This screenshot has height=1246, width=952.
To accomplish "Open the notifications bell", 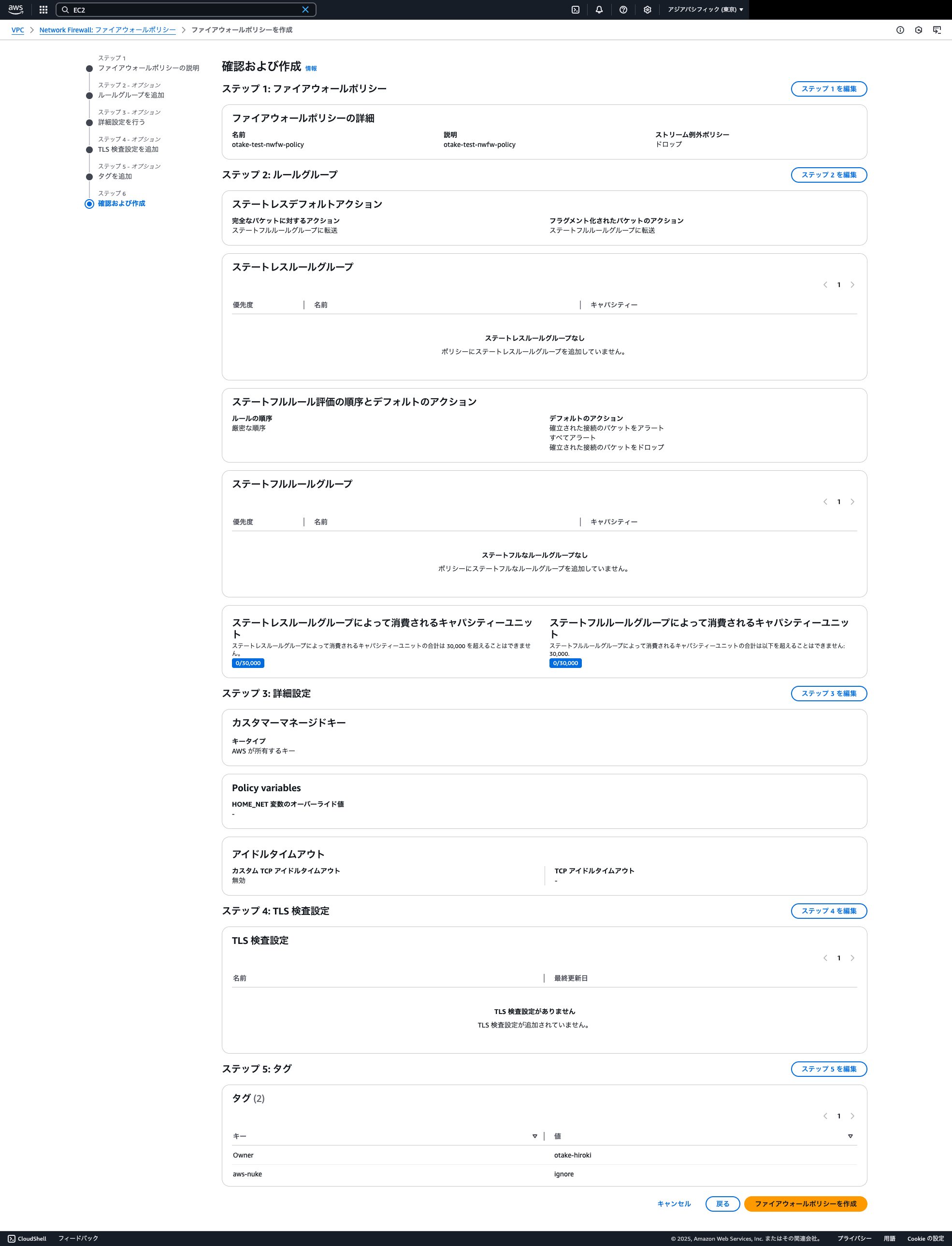I will click(599, 10).
